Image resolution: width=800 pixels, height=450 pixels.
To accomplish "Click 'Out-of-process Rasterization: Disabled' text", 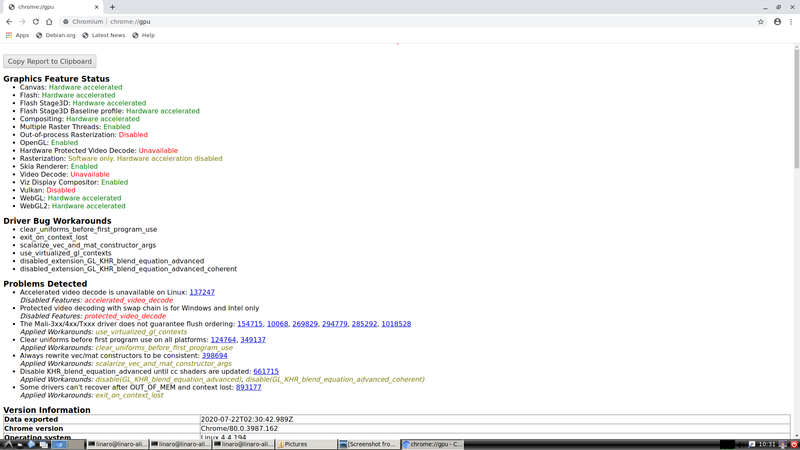I will tap(84, 135).
